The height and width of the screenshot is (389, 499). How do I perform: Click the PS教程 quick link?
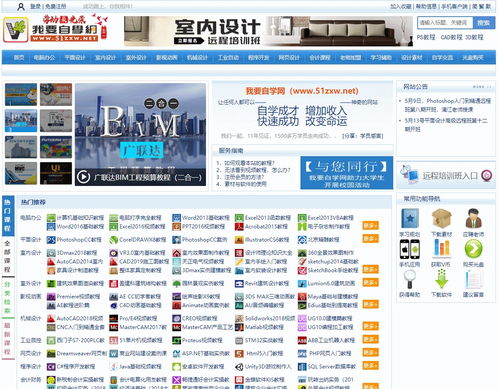426,37
